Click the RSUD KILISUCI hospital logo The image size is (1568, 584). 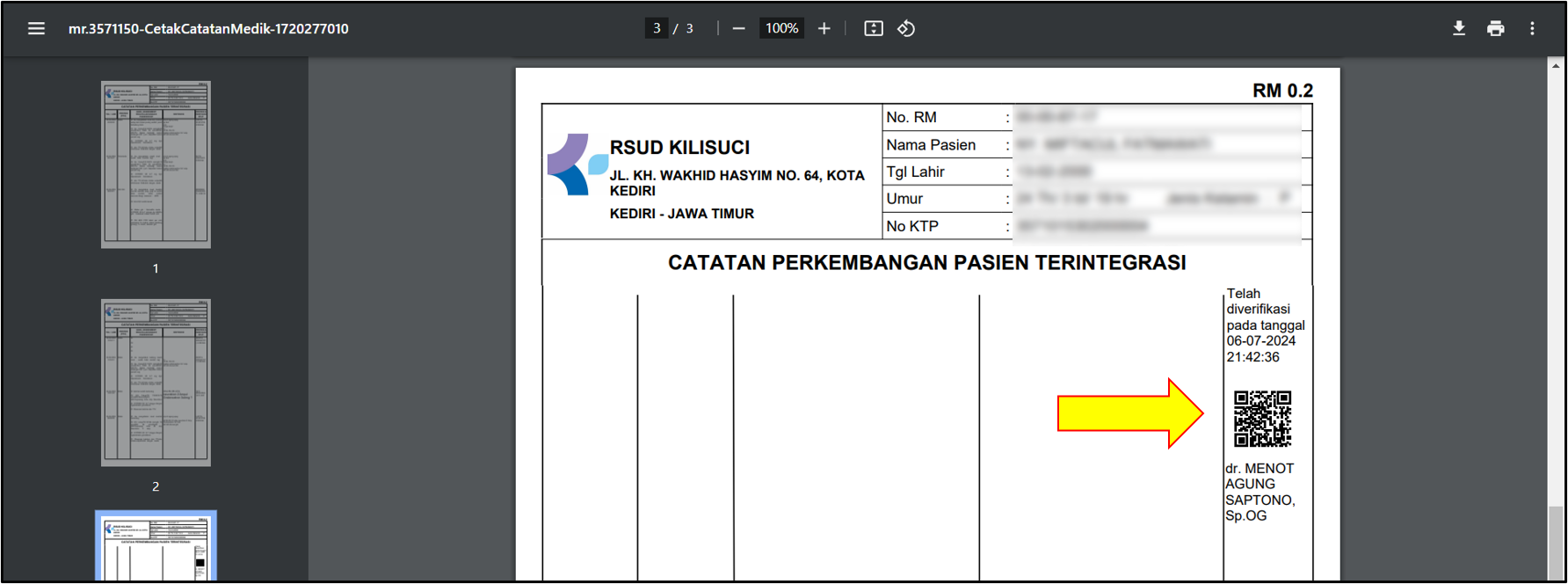point(577,164)
